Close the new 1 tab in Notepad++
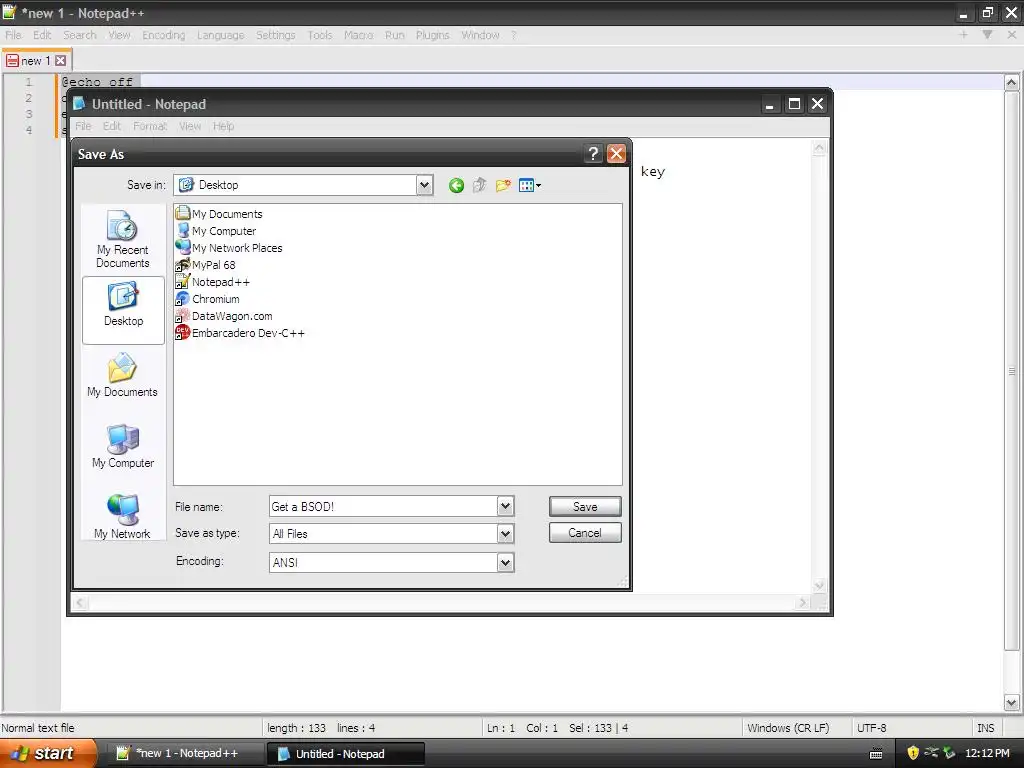 tap(60, 61)
